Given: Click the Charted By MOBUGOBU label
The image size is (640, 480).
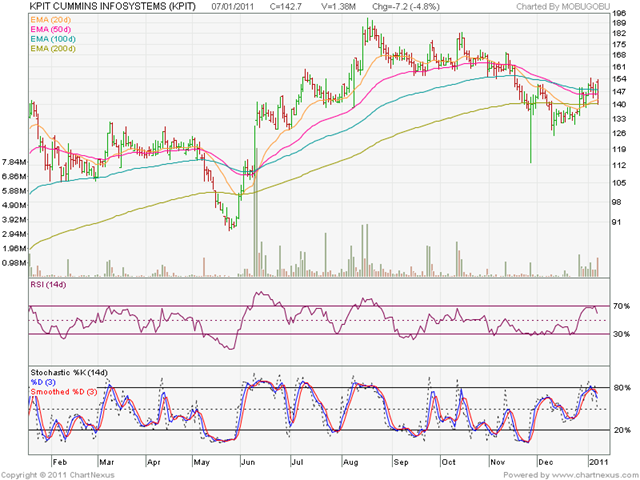Looking at the screenshot, I should pyautogui.click(x=563, y=7).
